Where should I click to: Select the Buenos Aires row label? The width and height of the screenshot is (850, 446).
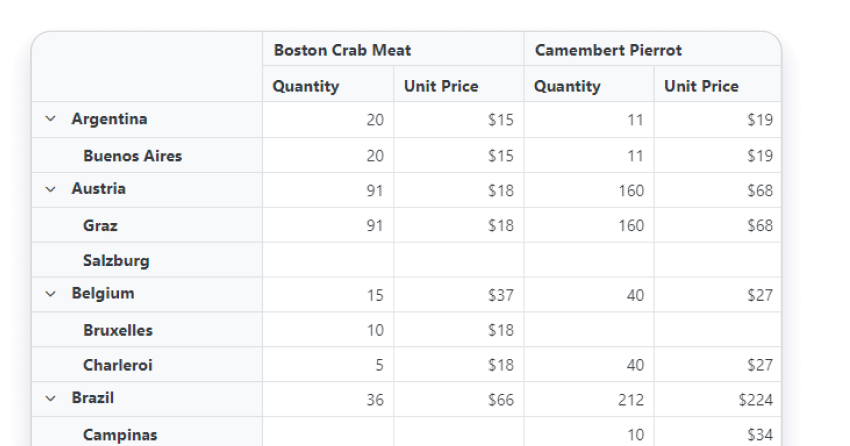point(132,156)
